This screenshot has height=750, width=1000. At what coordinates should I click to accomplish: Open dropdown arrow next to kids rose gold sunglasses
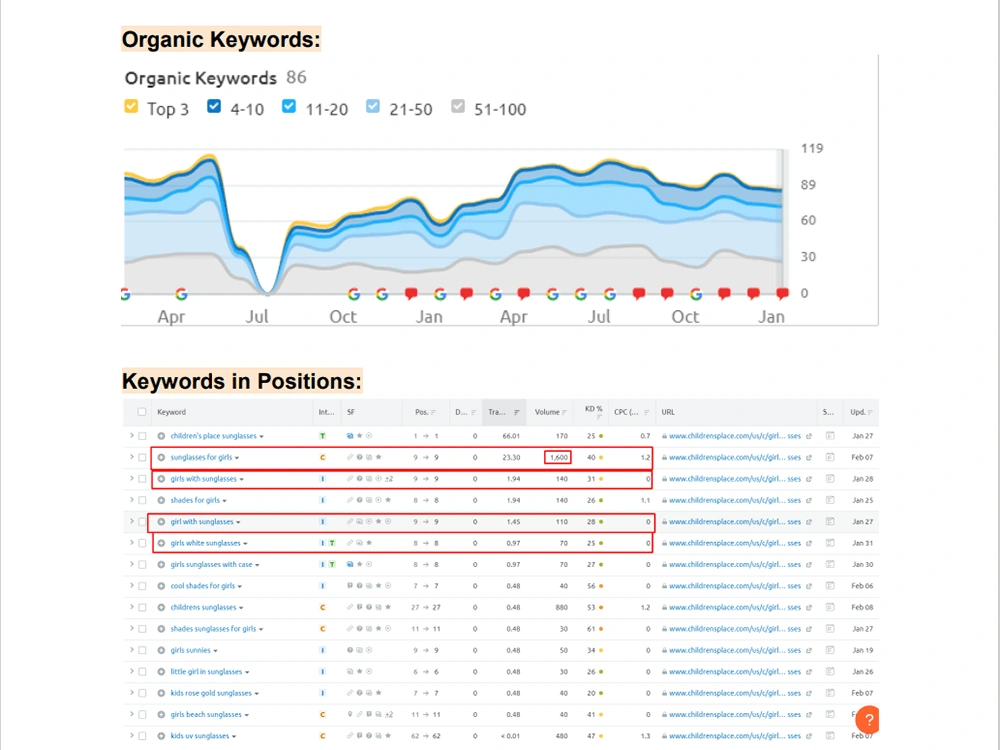tap(257, 694)
